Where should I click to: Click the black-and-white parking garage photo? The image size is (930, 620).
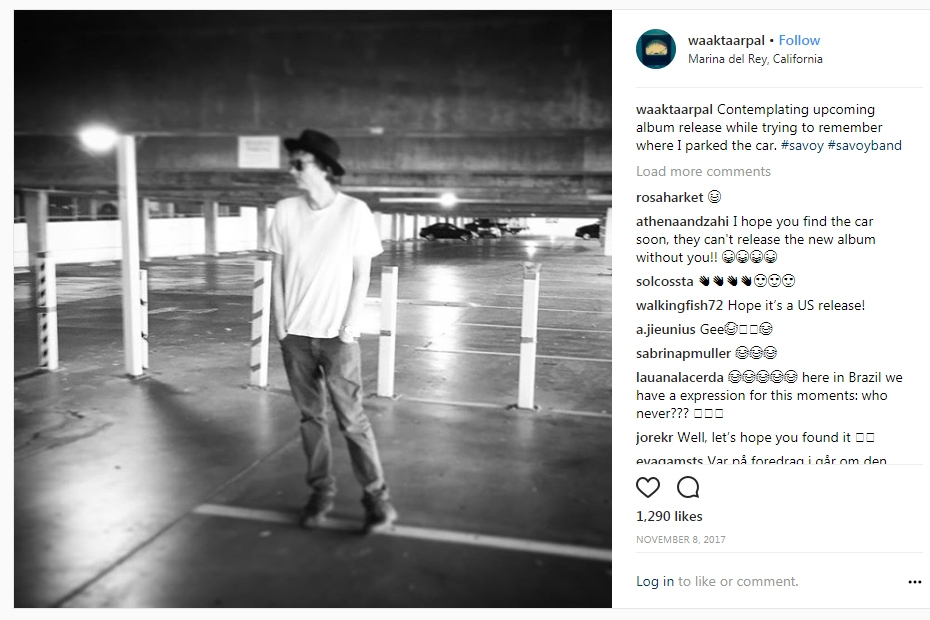(x=313, y=309)
